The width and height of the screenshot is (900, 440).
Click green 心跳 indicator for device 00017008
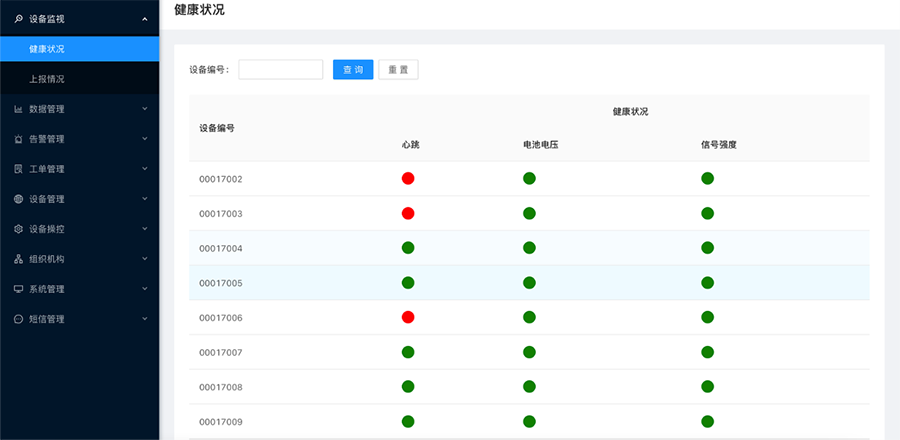(408, 387)
